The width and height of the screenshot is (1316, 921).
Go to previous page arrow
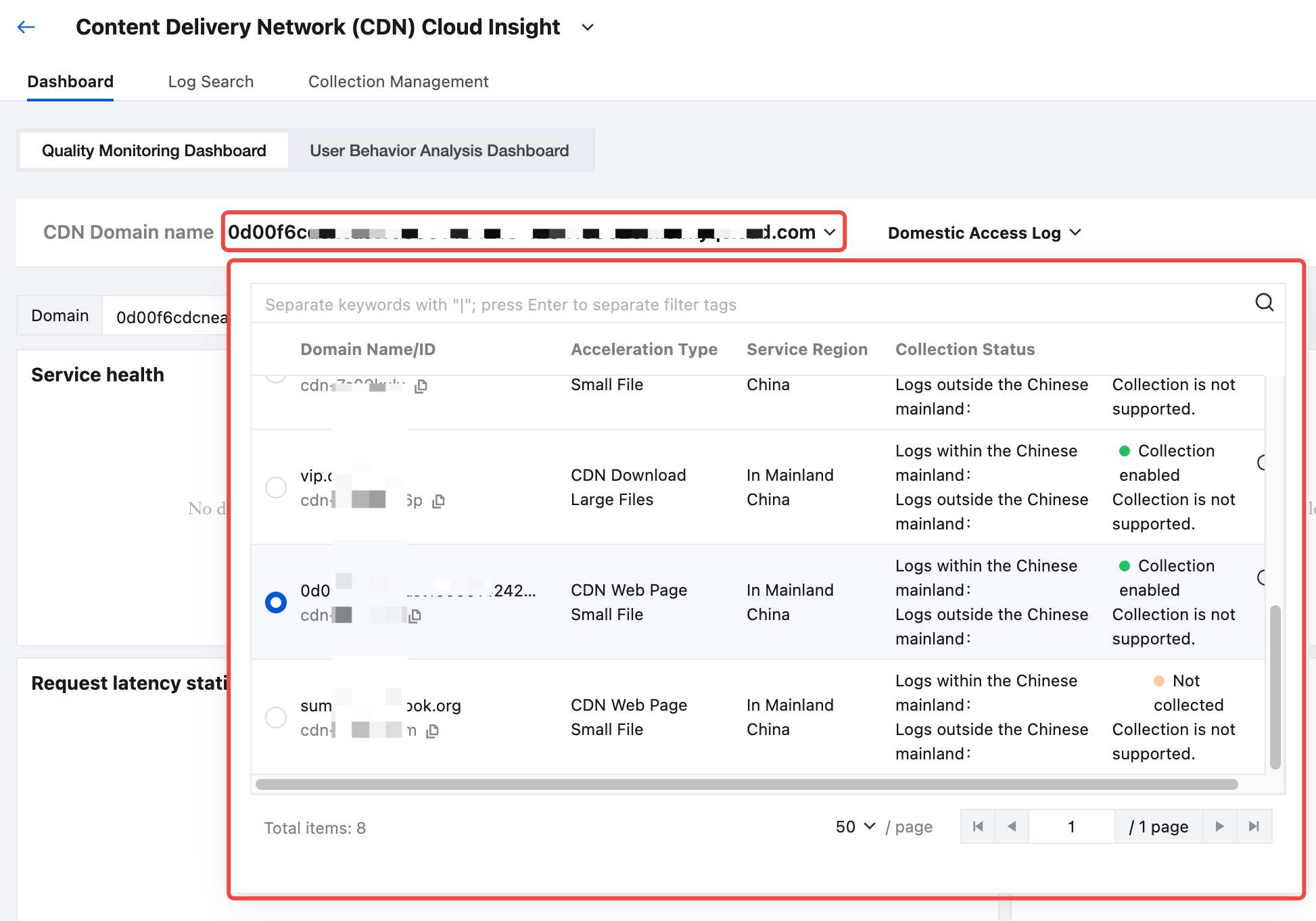[x=1012, y=826]
